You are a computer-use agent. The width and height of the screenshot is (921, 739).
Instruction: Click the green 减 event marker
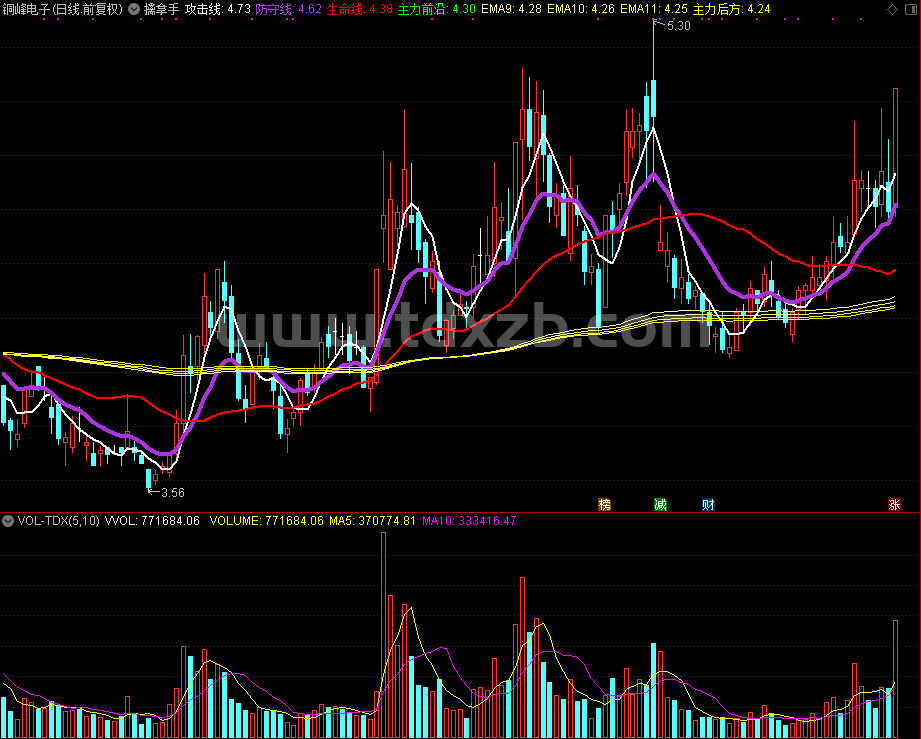coord(660,504)
